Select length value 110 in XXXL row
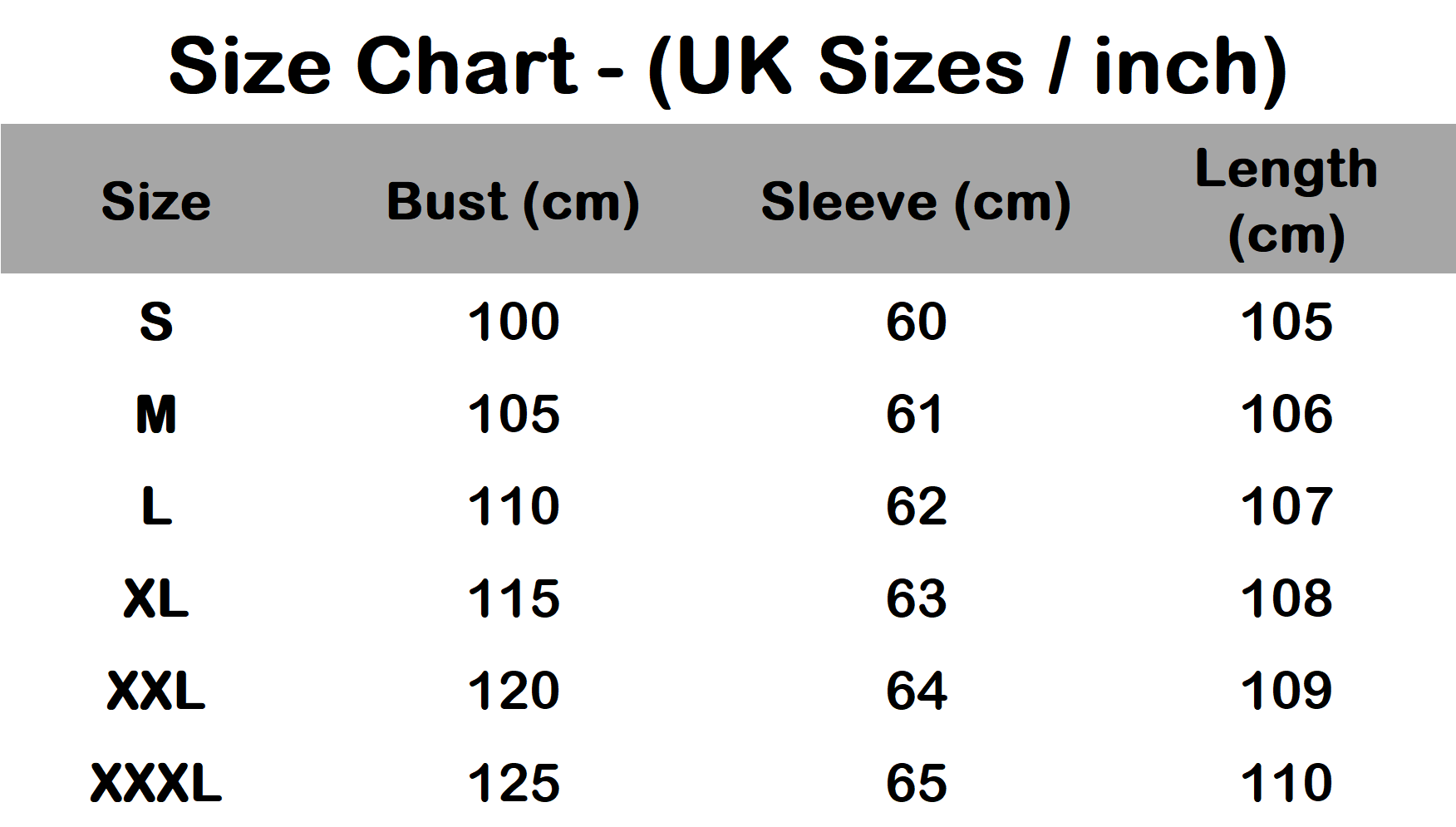1456x827 pixels. (1286, 783)
